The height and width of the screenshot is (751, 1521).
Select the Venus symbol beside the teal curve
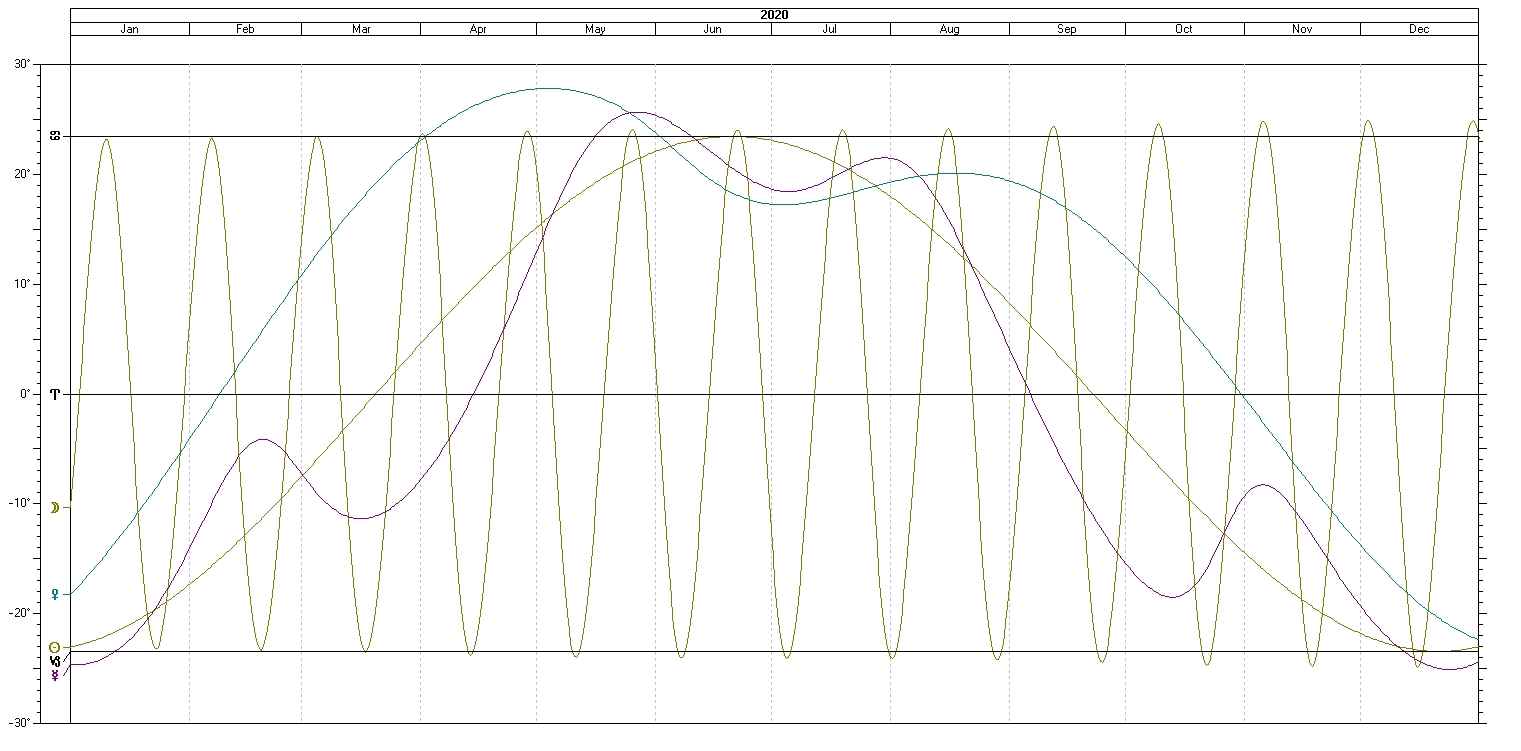(x=55, y=594)
